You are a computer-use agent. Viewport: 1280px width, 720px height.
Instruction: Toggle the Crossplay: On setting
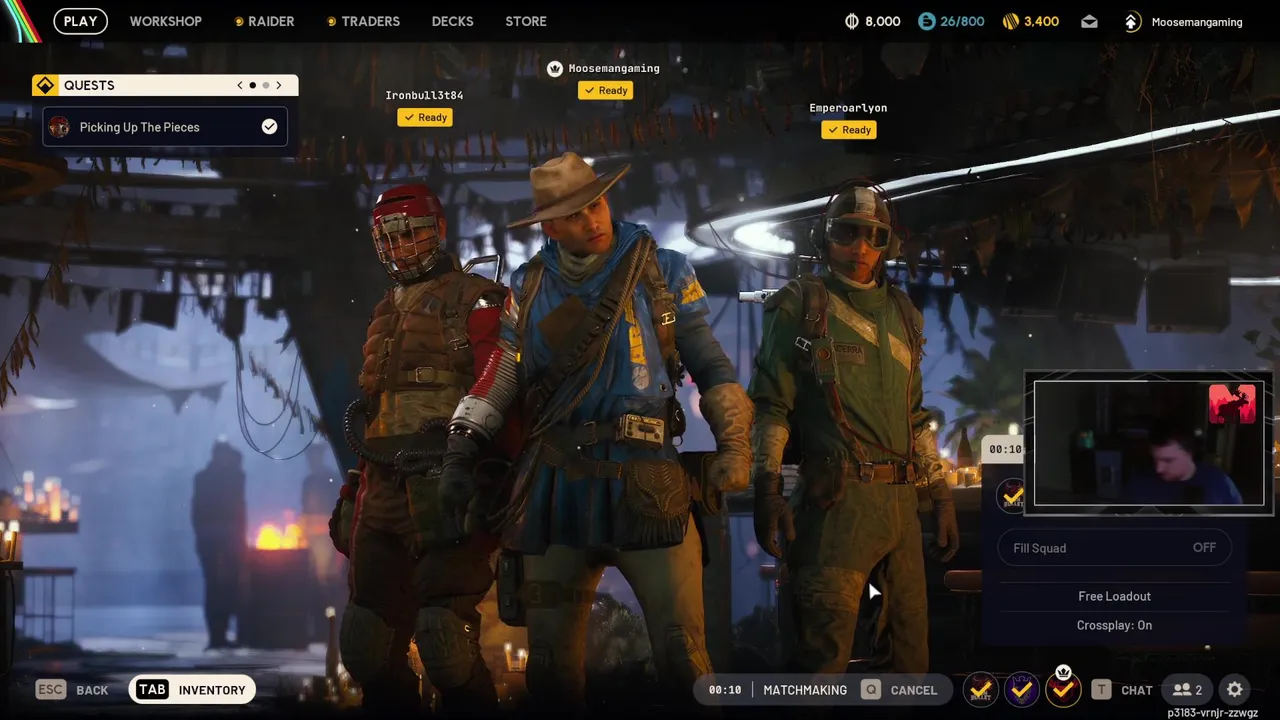click(x=1114, y=625)
